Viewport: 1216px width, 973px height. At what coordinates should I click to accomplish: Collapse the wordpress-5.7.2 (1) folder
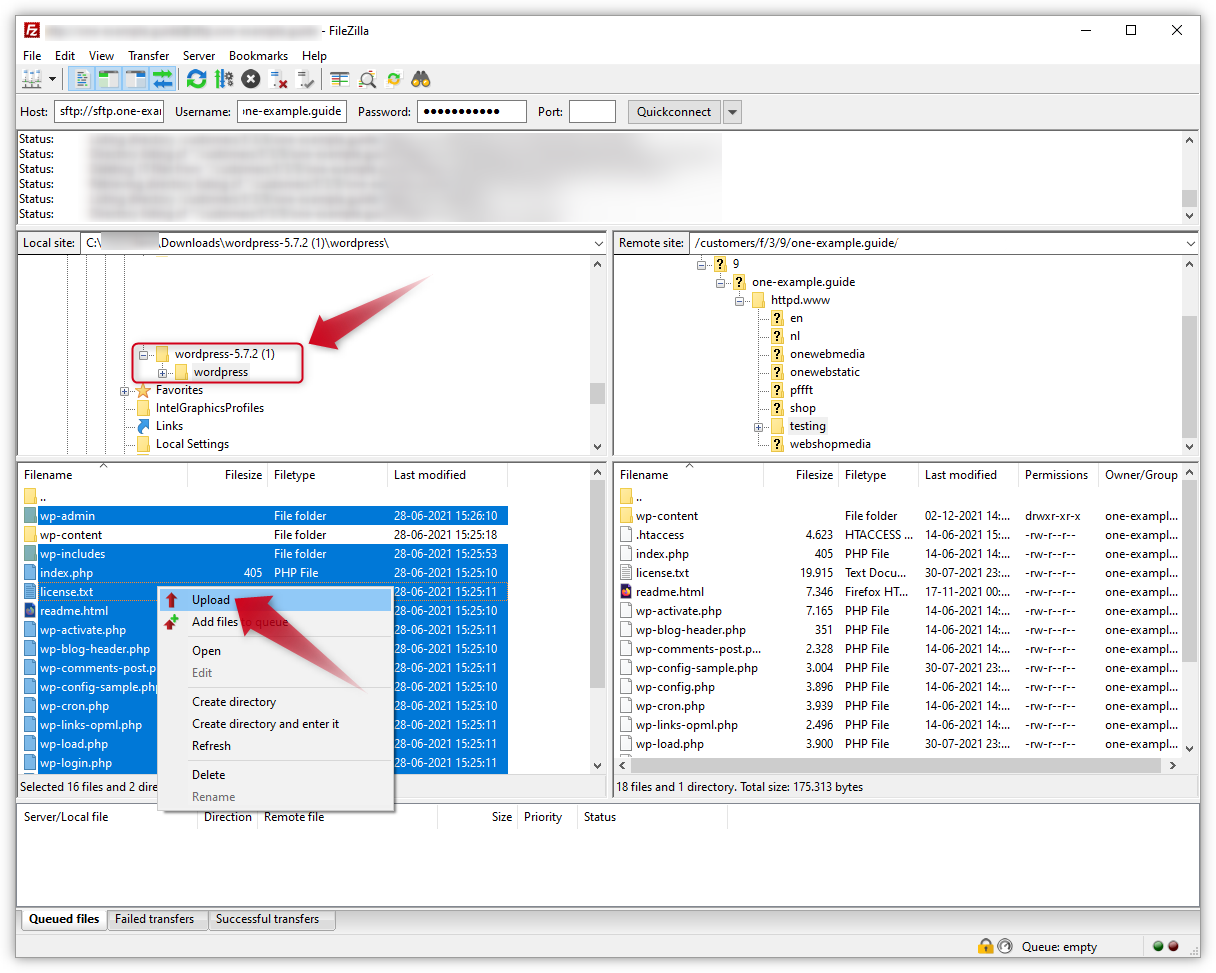[143, 354]
